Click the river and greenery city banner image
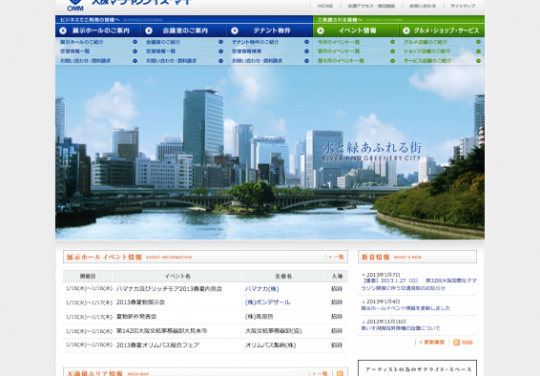Image resolution: width=540 pixels, height=376 pixels. pyautogui.click(x=270, y=152)
